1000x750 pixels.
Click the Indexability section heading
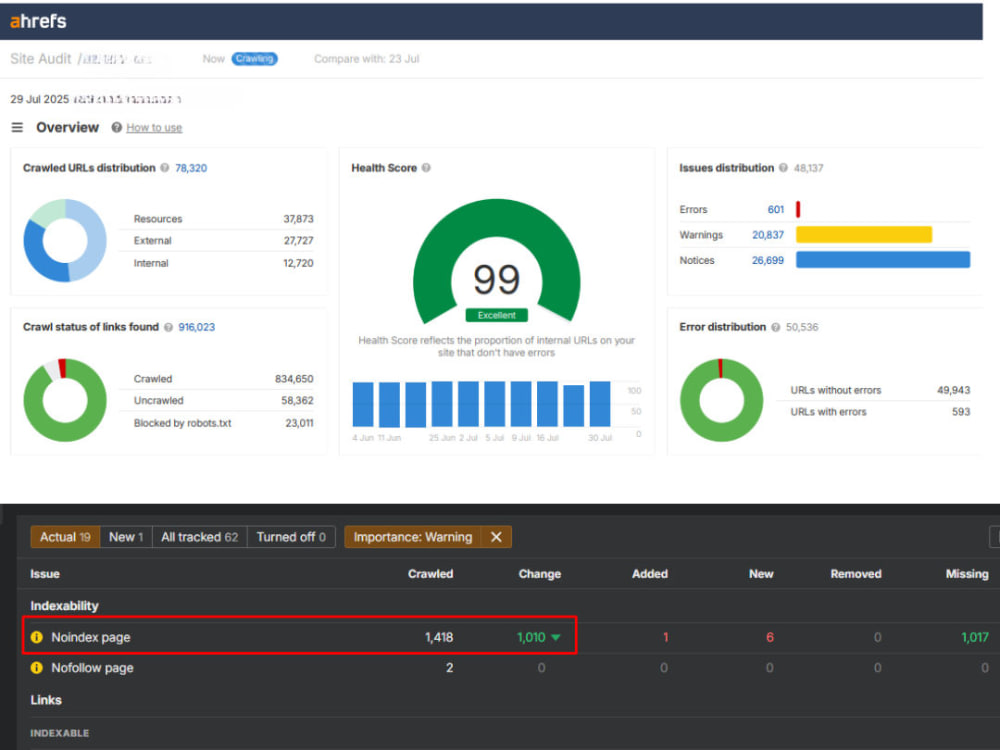click(64, 605)
